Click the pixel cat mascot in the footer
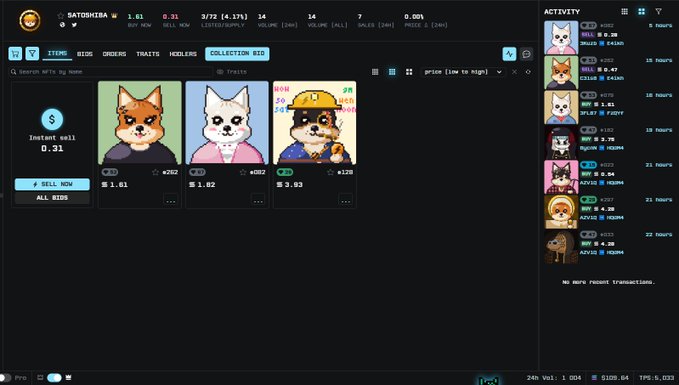Image resolution: width=679 pixels, height=385 pixels. (x=488, y=381)
